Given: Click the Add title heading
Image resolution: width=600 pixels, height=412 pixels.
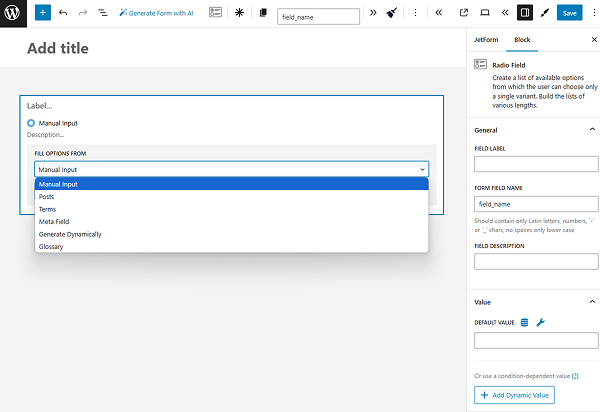Looking at the screenshot, I should (58, 49).
